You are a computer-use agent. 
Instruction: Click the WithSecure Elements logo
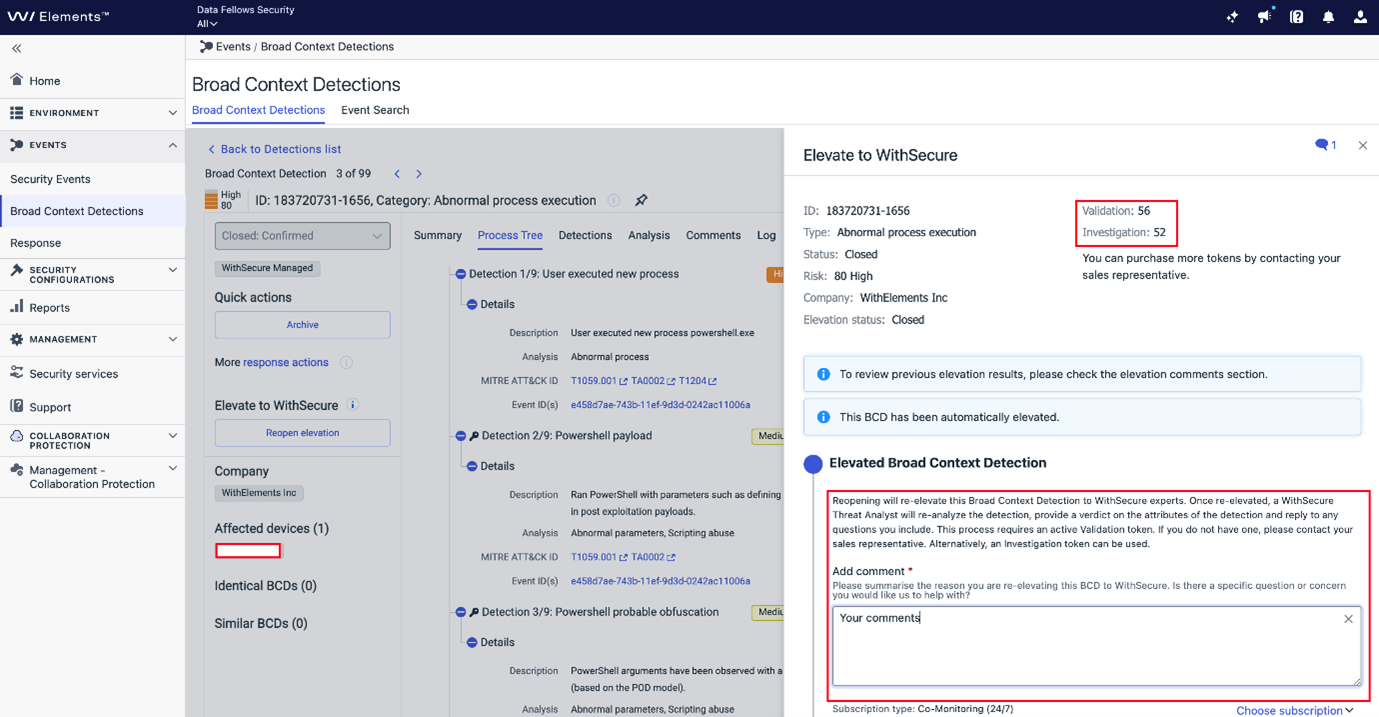pos(58,17)
